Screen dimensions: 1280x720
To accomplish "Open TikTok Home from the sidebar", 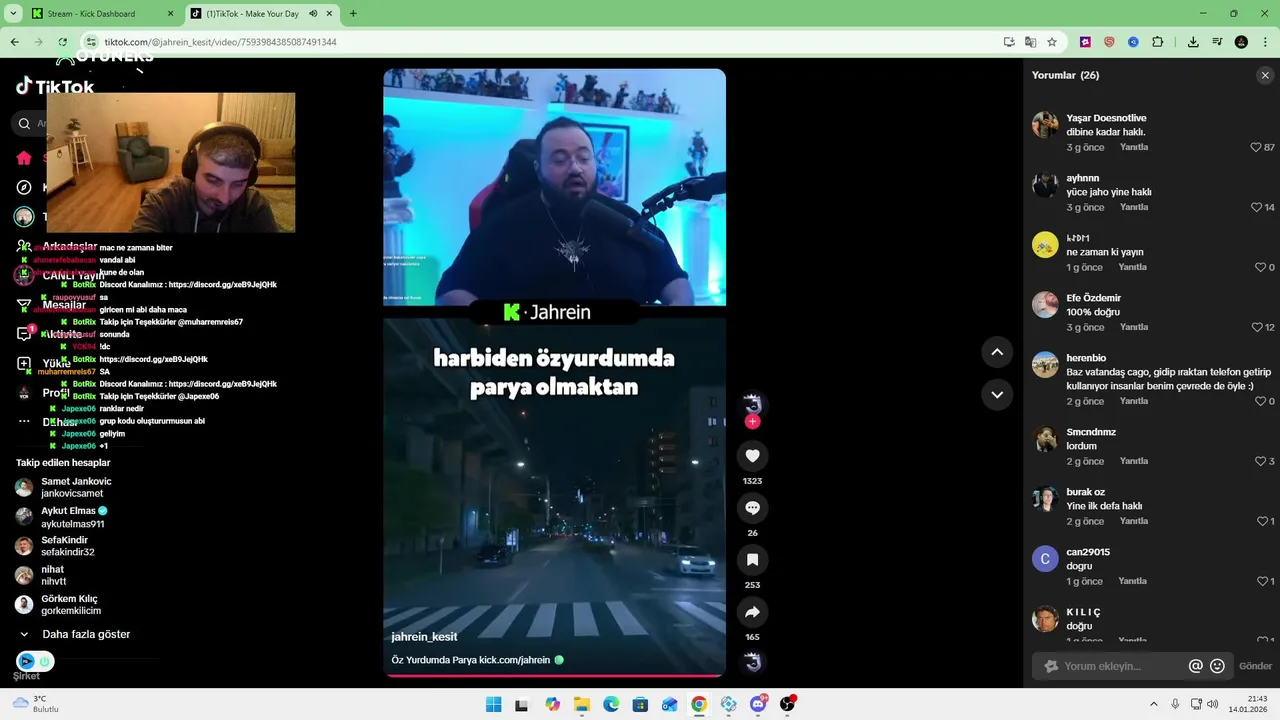I will pos(24,158).
